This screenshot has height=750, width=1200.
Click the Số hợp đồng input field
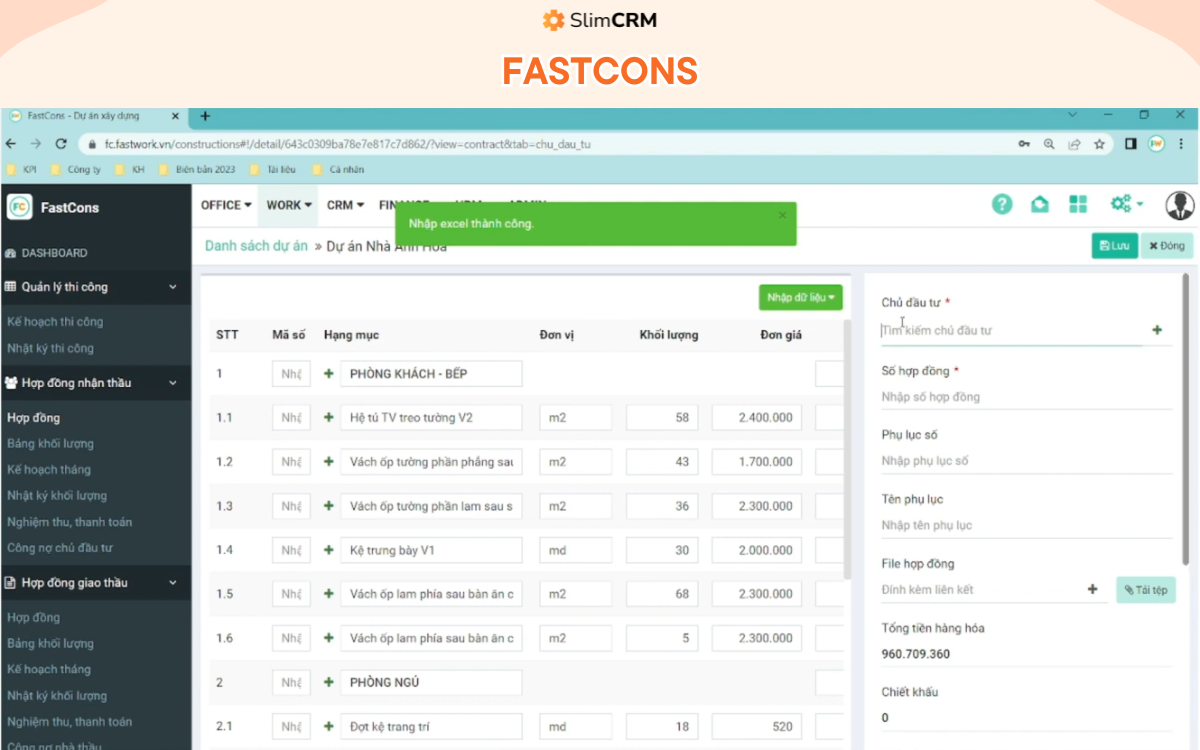(1025, 397)
